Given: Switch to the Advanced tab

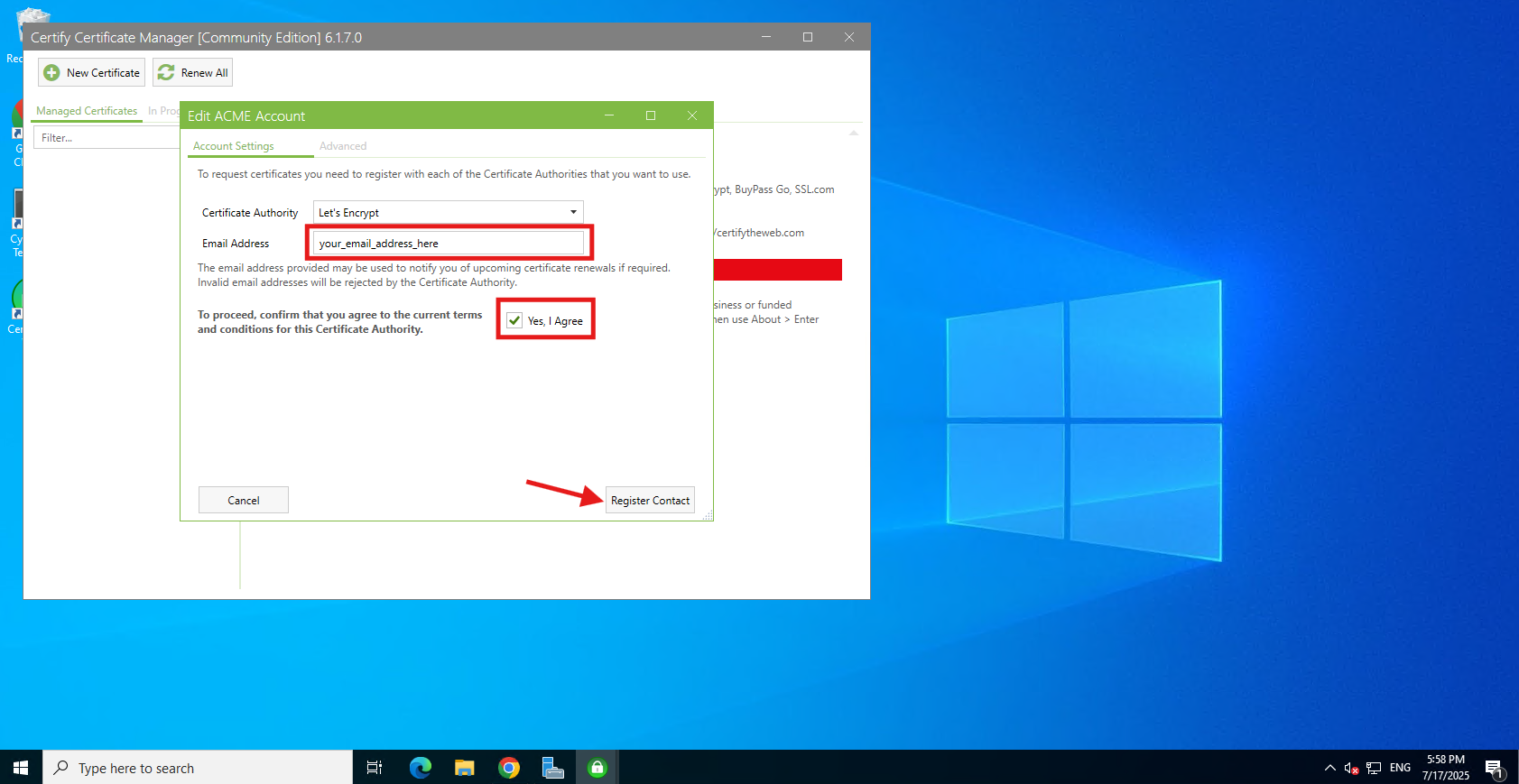Looking at the screenshot, I should [343, 146].
